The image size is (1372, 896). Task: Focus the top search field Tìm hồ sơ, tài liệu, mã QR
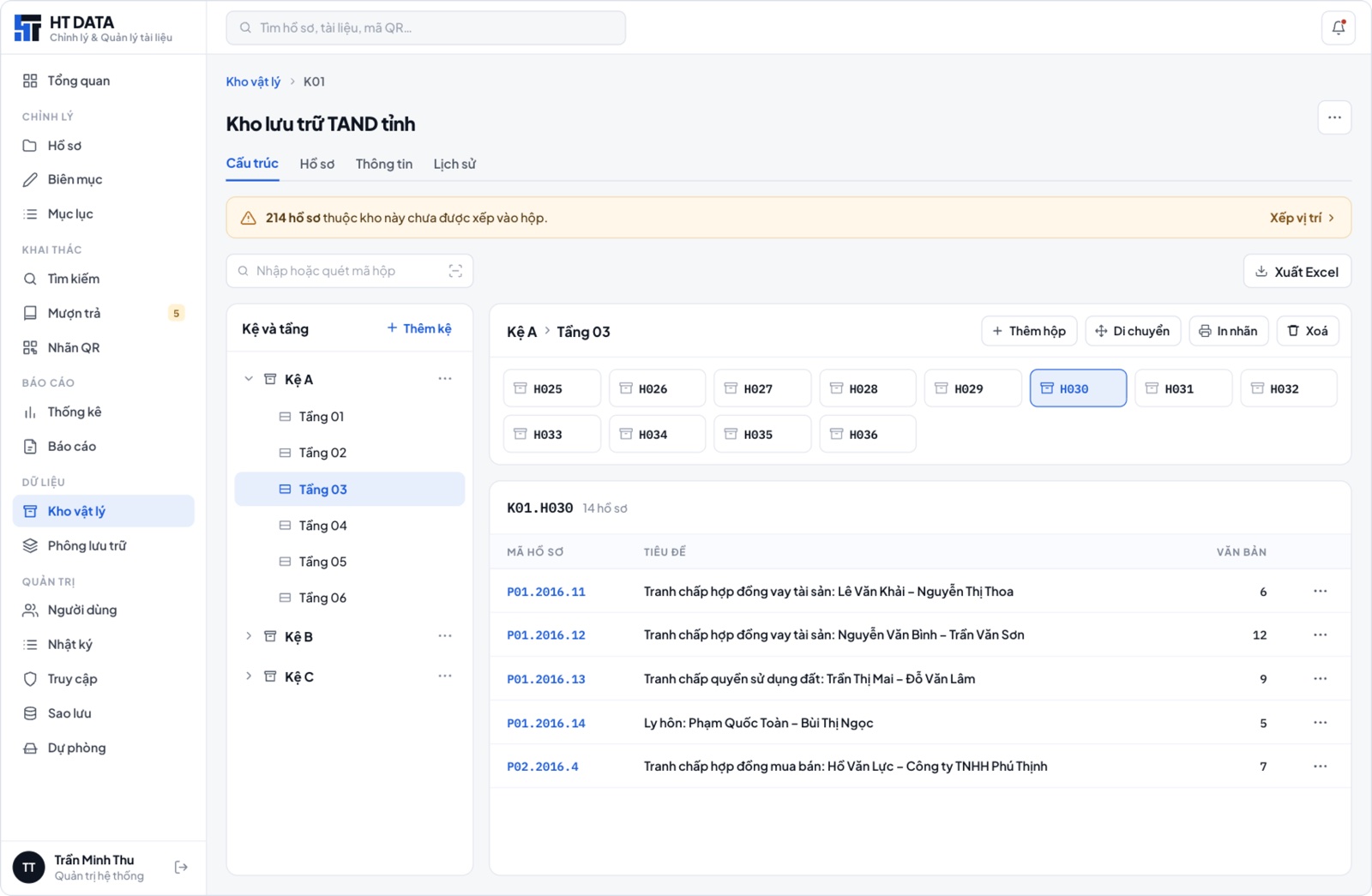tap(426, 27)
